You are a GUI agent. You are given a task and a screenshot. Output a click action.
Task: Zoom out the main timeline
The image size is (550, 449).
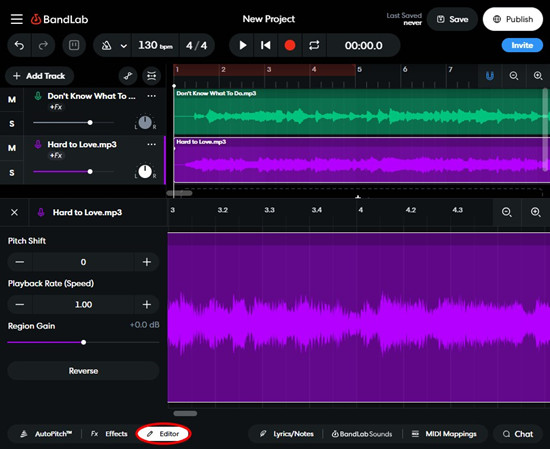(x=514, y=75)
